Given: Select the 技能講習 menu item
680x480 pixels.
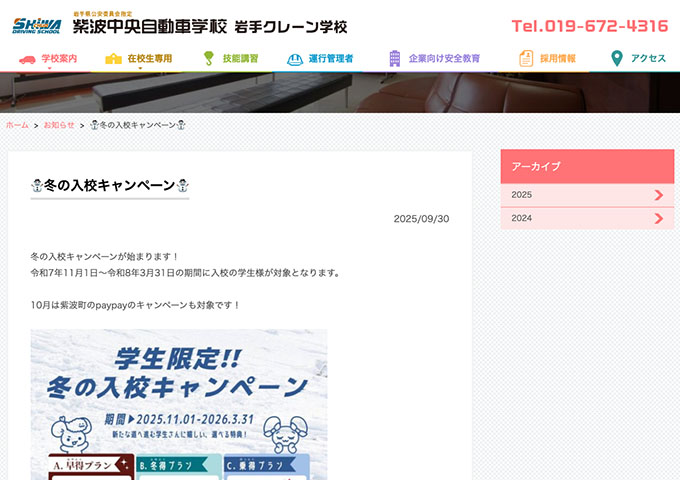Looking at the screenshot, I should click(x=240, y=59).
